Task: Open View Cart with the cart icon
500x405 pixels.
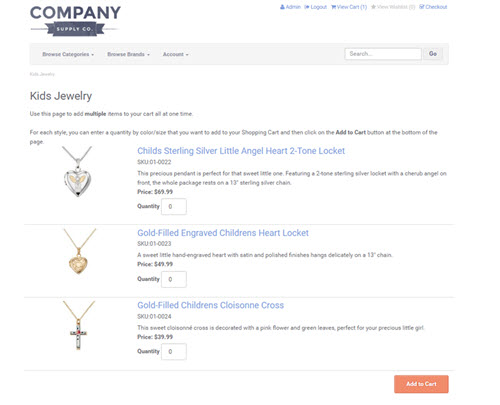Action: point(349,7)
